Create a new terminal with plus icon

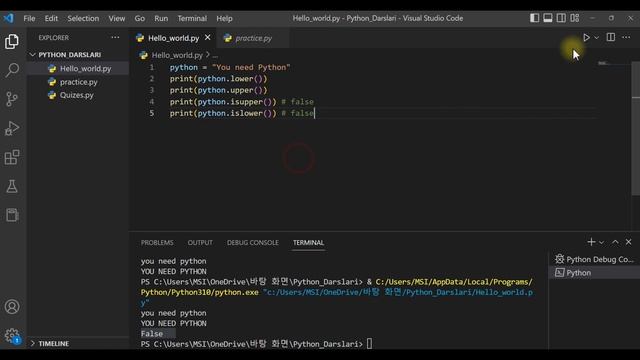click(591, 242)
